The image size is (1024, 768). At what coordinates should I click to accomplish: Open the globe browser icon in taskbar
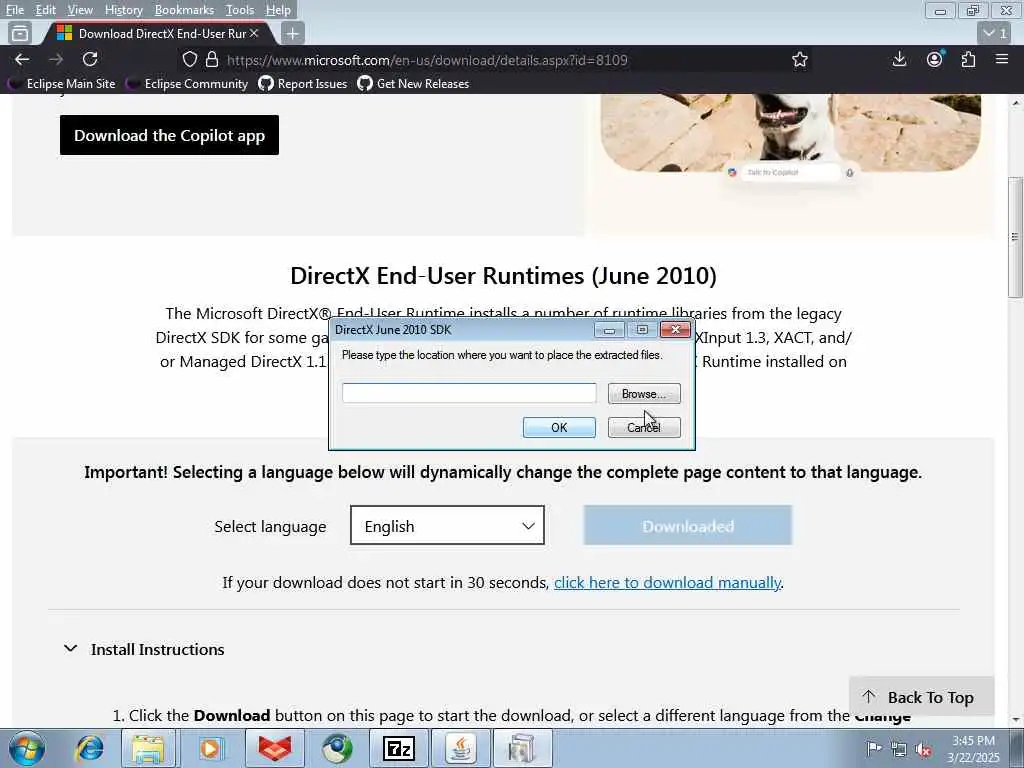pos(337,748)
